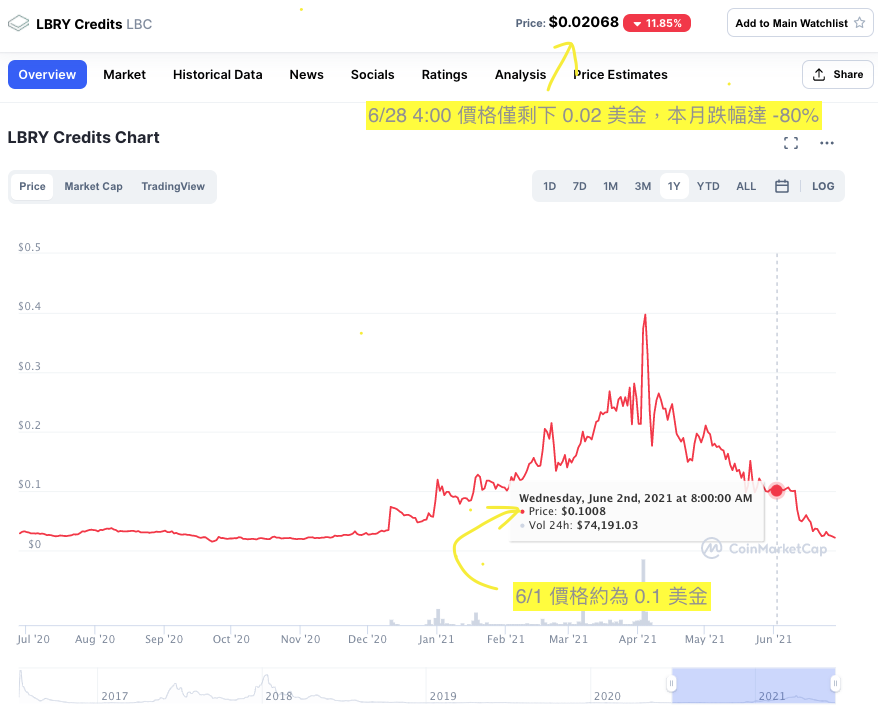Image resolution: width=878 pixels, height=711 pixels.
Task: Click Add to Main Watchlist button
Action: [800, 23]
